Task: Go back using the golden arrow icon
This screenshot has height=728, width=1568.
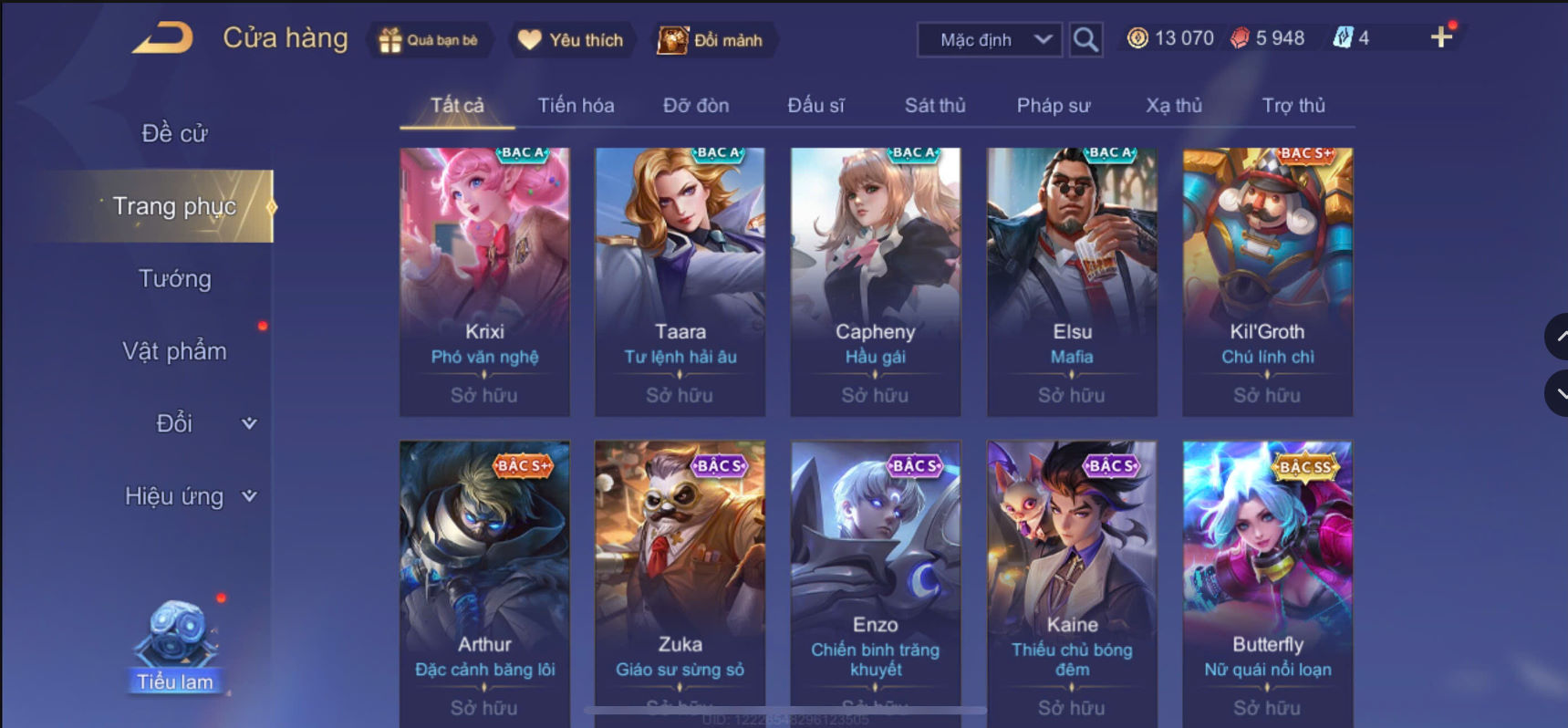Action: pyautogui.click(x=163, y=38)
